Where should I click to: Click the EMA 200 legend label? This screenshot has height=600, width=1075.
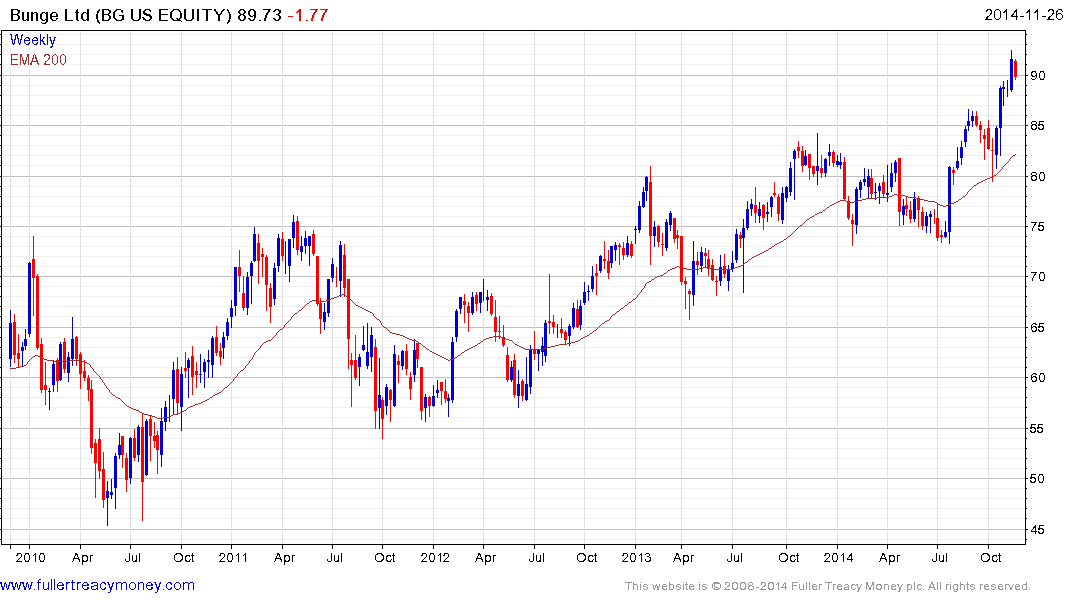pos(38,60)
